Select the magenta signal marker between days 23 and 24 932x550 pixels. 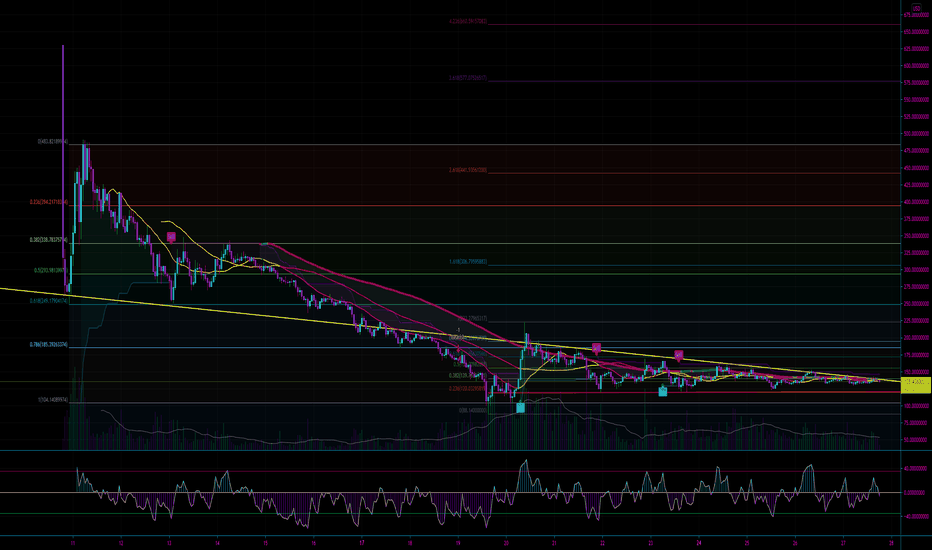(679, 356)
